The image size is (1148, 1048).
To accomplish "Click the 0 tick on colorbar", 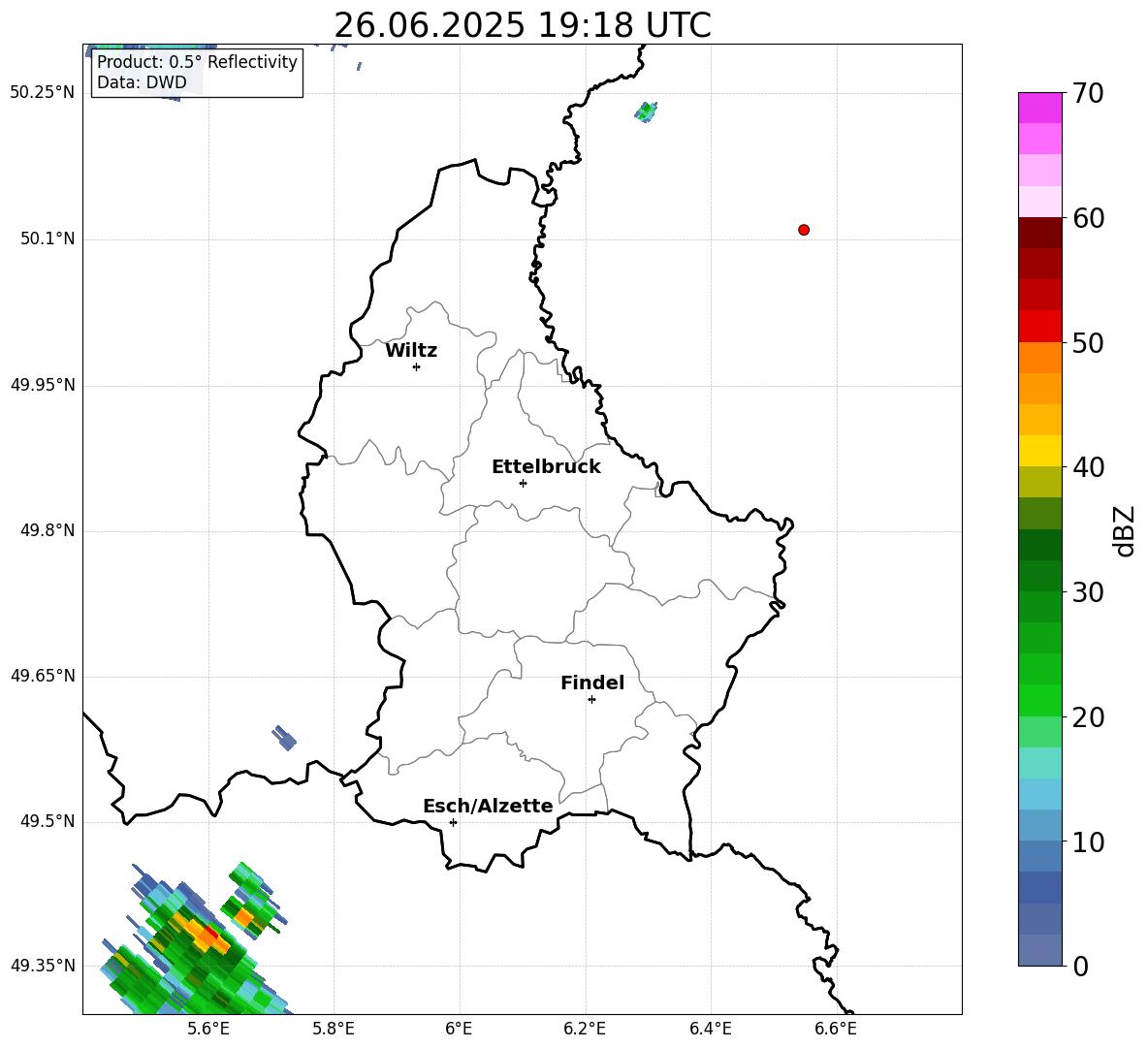I will click(x=1080, y=966).
